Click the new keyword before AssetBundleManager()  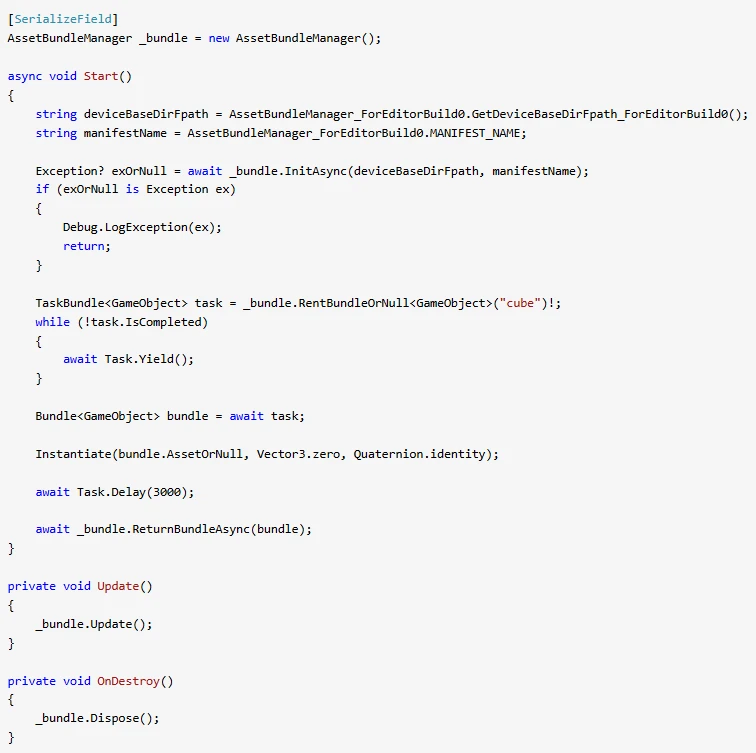pyautogui.click(x=219, y=38)
